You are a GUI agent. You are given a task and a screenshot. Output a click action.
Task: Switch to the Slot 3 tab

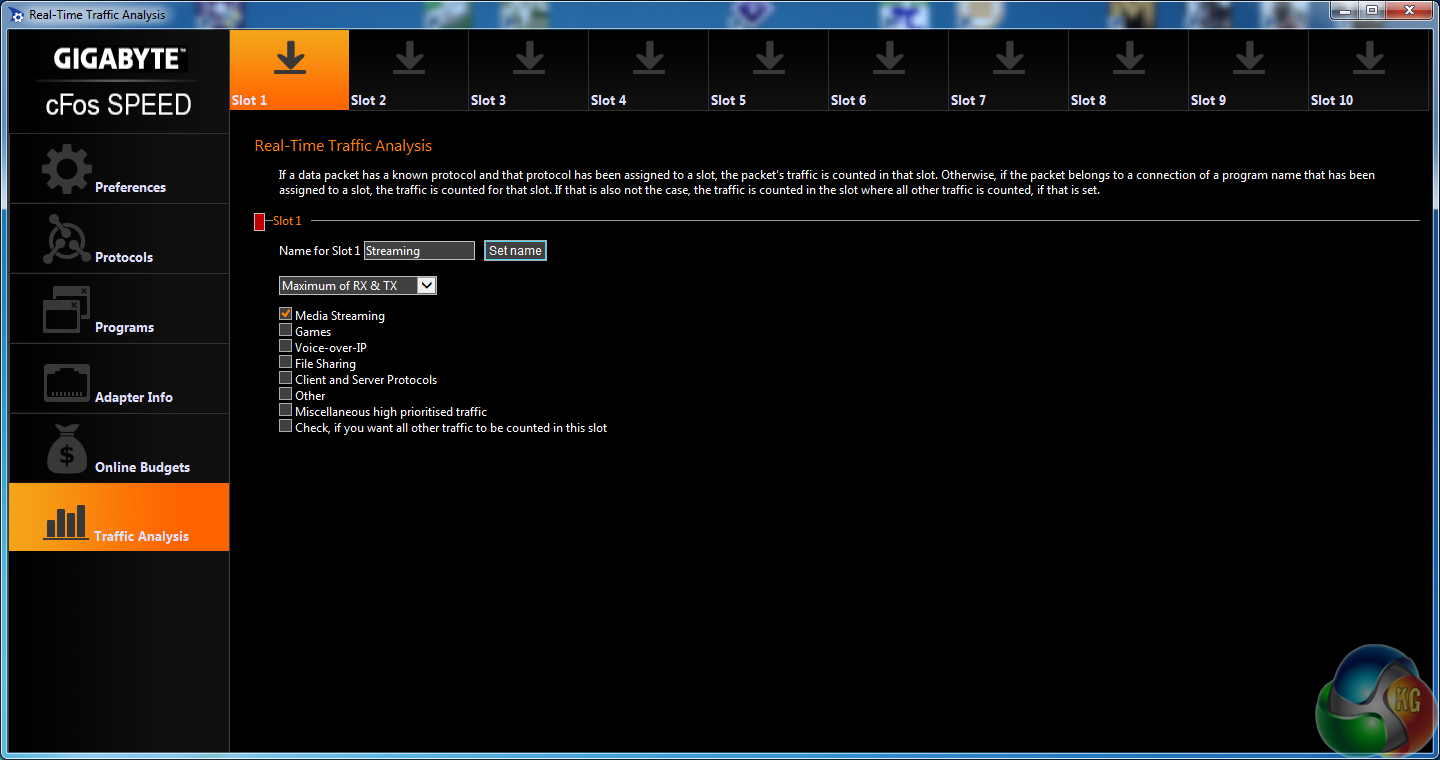pos(529,70)
